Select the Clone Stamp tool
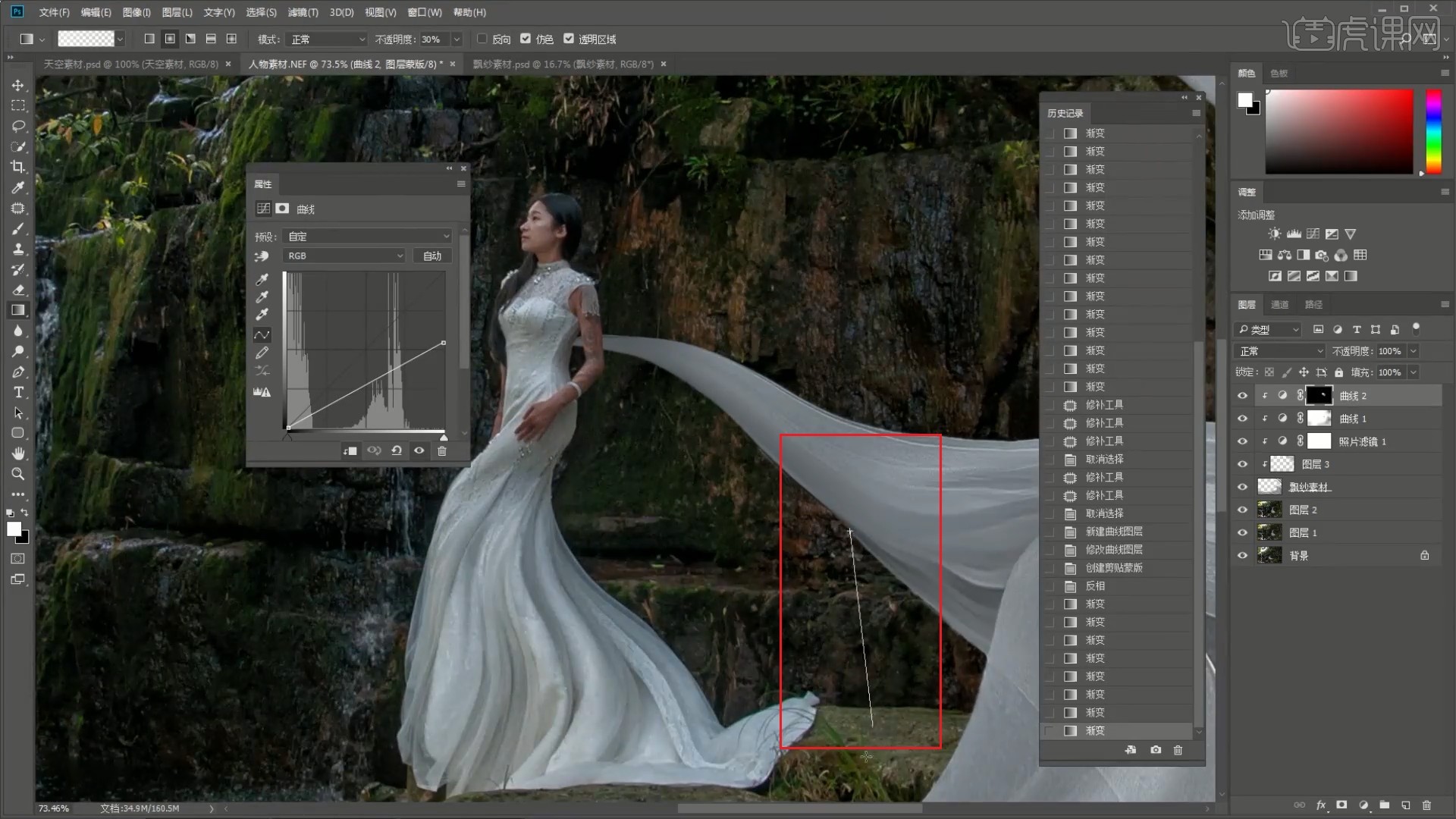1456x819 pixels. (x=18, y=249)
